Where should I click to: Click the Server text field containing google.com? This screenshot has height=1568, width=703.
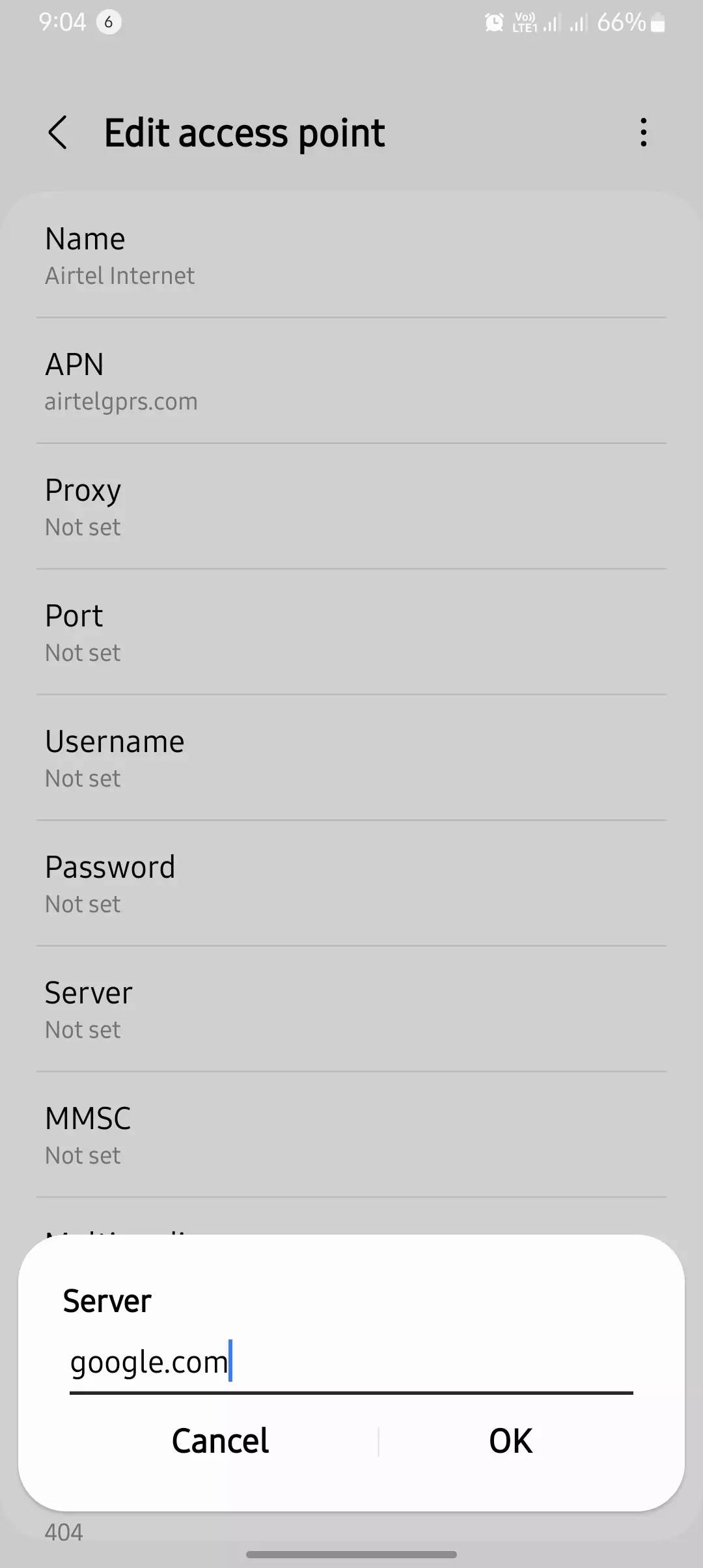click(350, 1362)
